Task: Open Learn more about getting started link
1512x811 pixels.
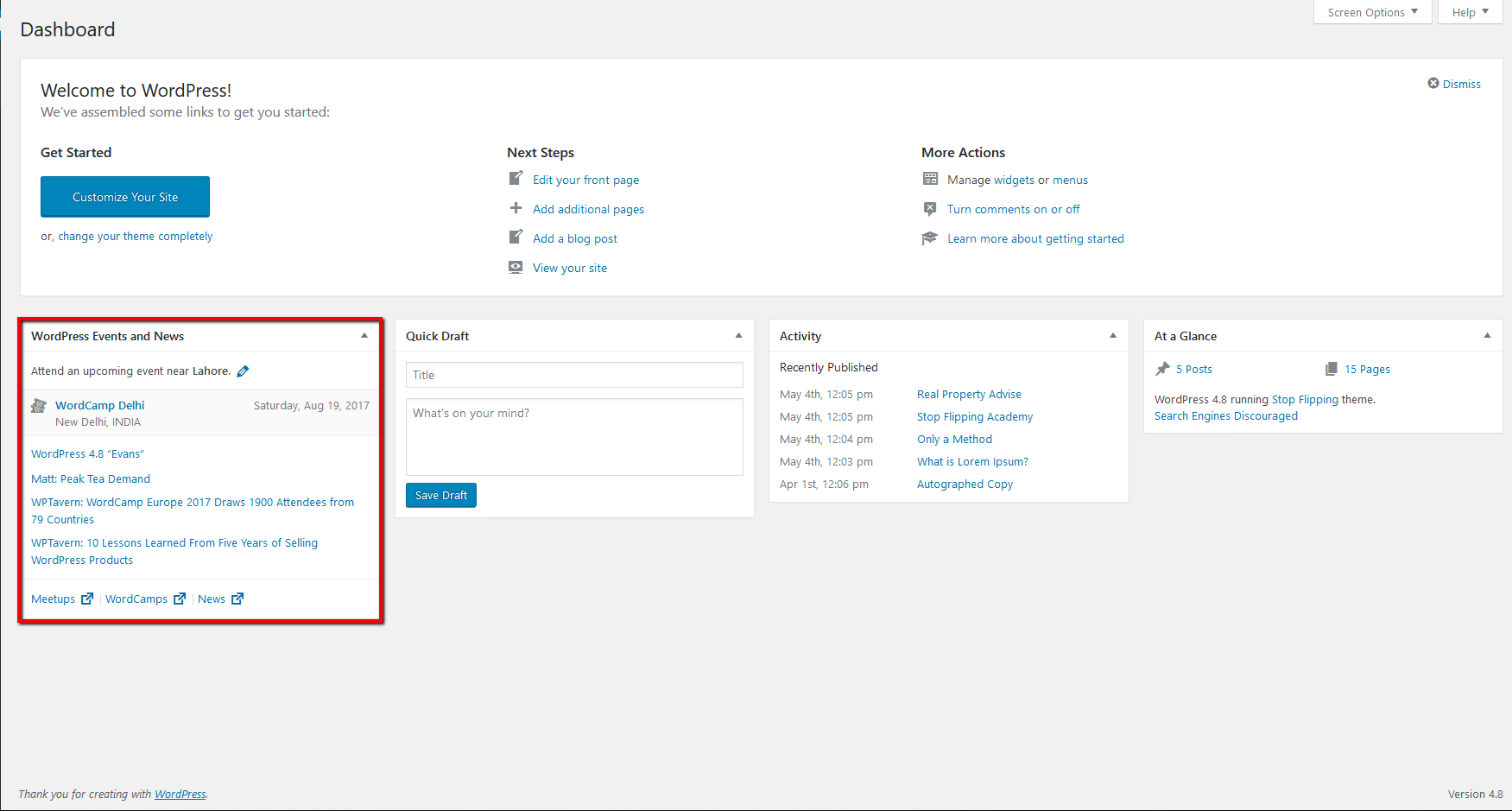Action: 1035,238
